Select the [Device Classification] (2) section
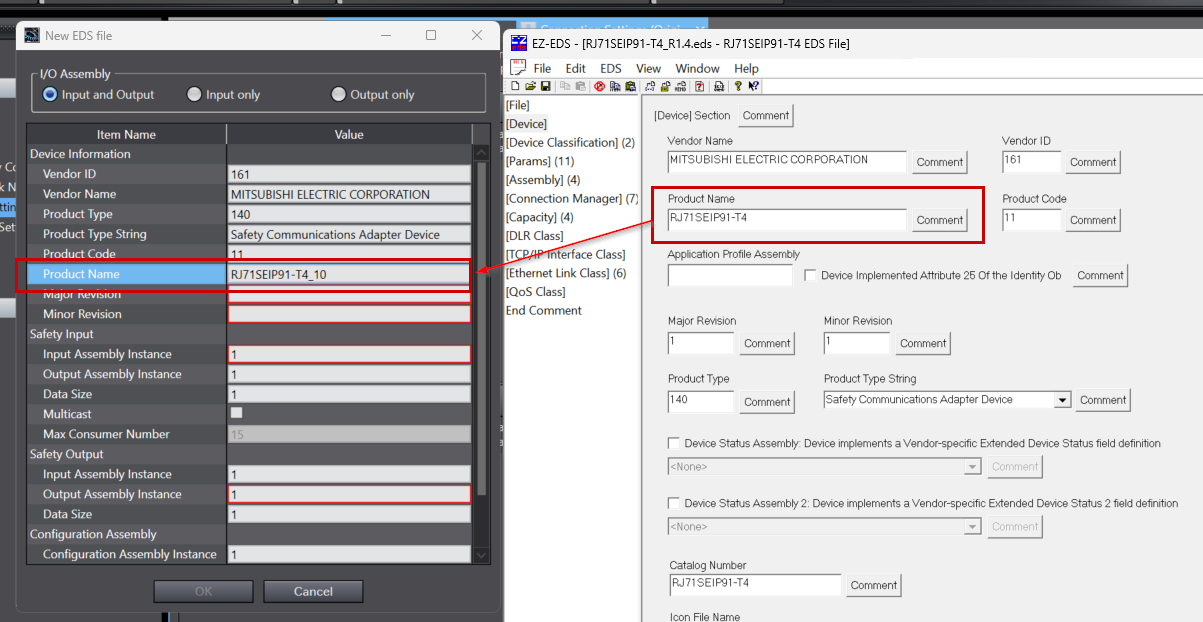1203x622 pixels. click(570, 142)
